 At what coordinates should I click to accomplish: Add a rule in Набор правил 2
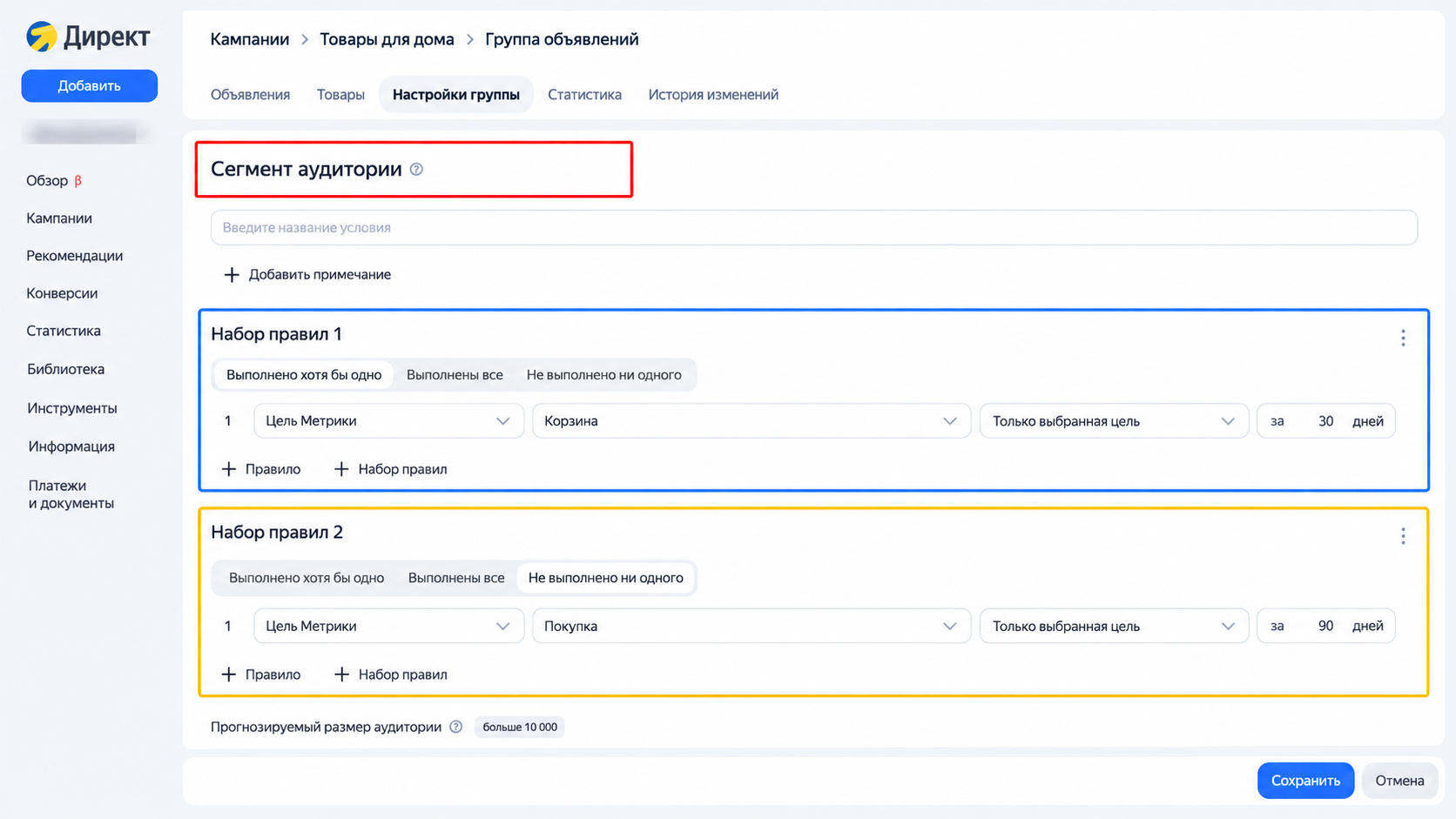point(261,675)
